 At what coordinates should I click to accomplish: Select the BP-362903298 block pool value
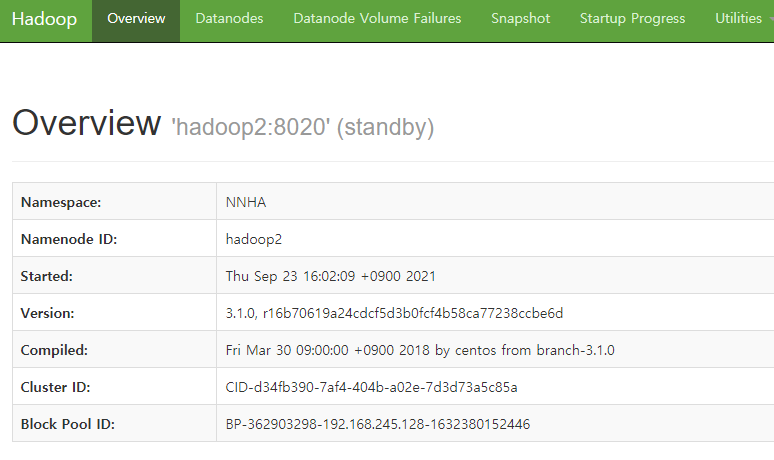click(x=378, y=424)
